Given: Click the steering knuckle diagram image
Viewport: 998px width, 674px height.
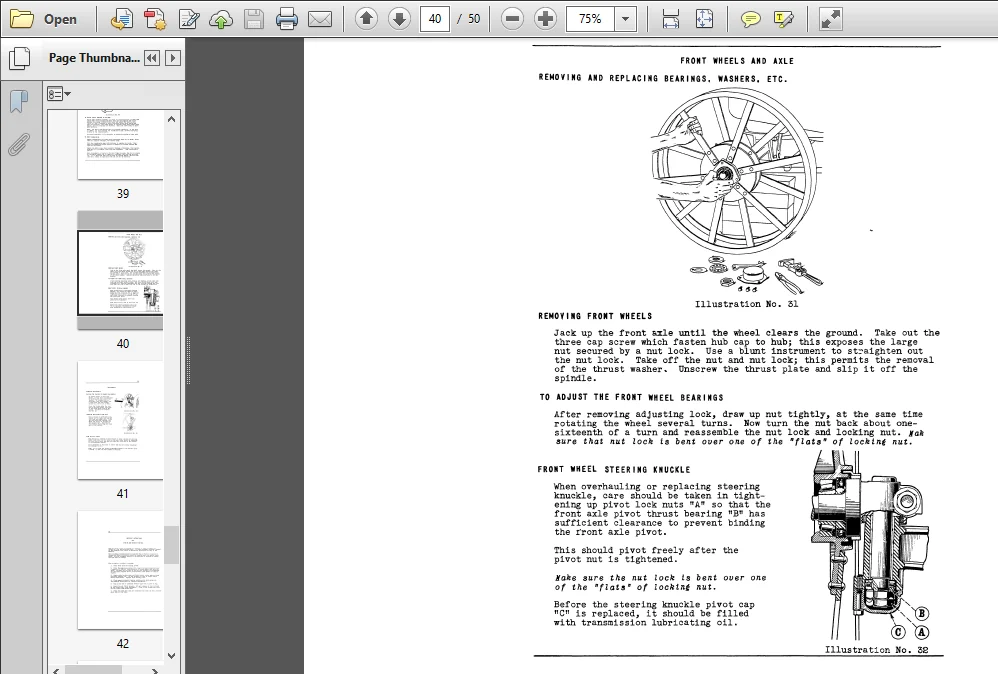Looking at the screenshot, I should [872, 546].
